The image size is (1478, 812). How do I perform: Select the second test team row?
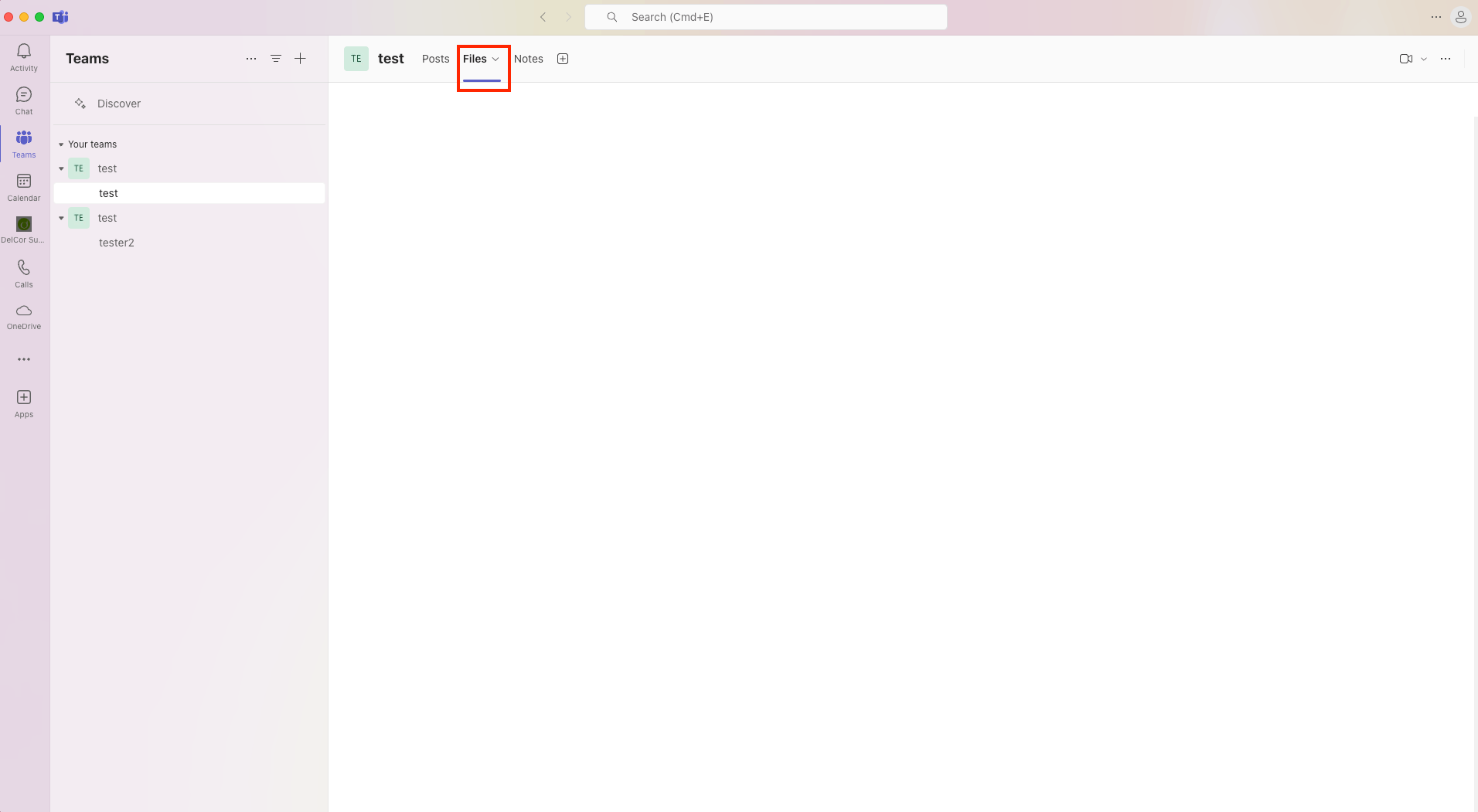(x=189, y=218)
